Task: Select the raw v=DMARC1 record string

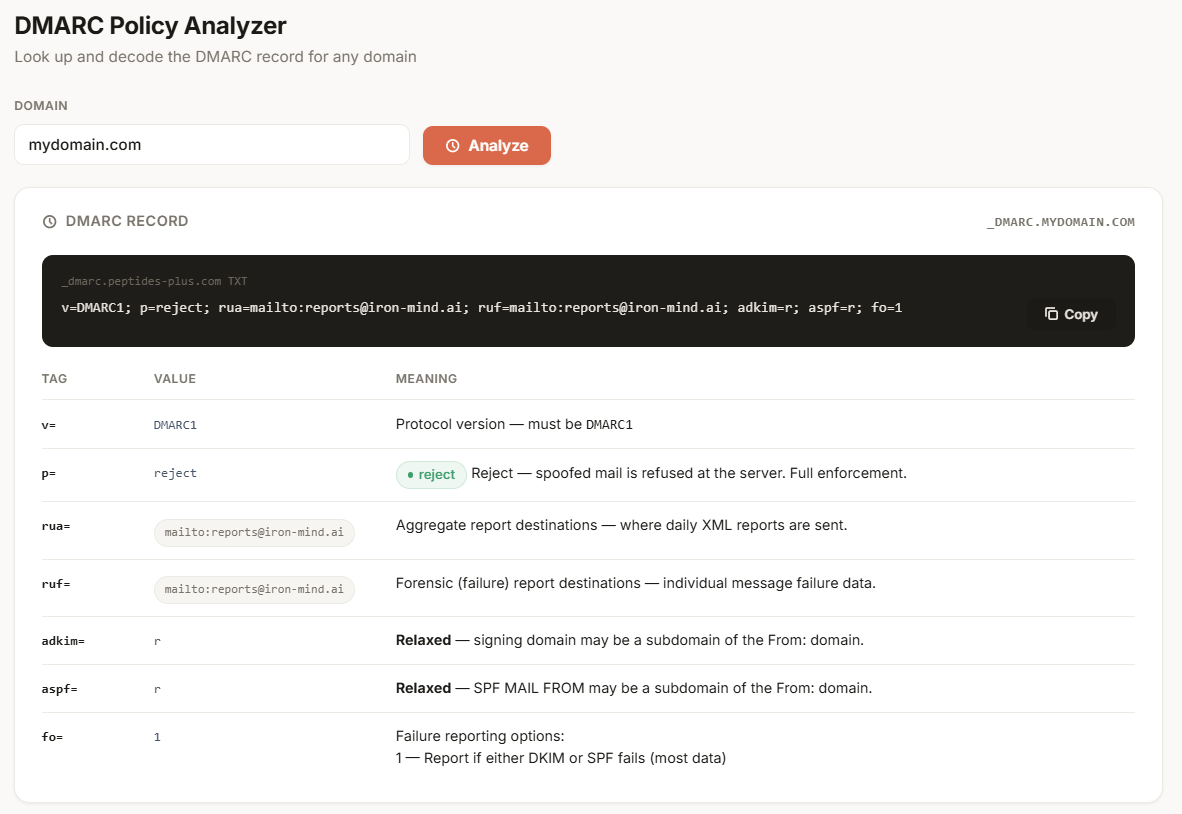Action: click(482, 308)
